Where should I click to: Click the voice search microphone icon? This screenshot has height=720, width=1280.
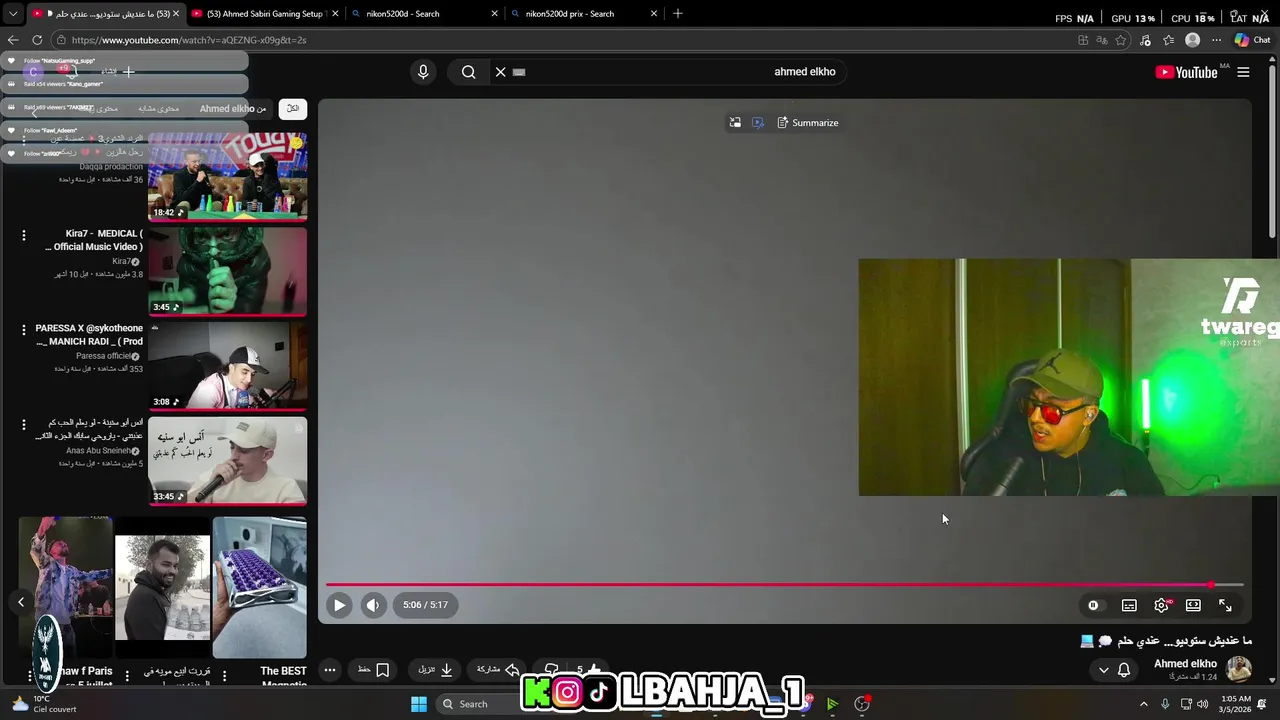[x=423, y=72]
